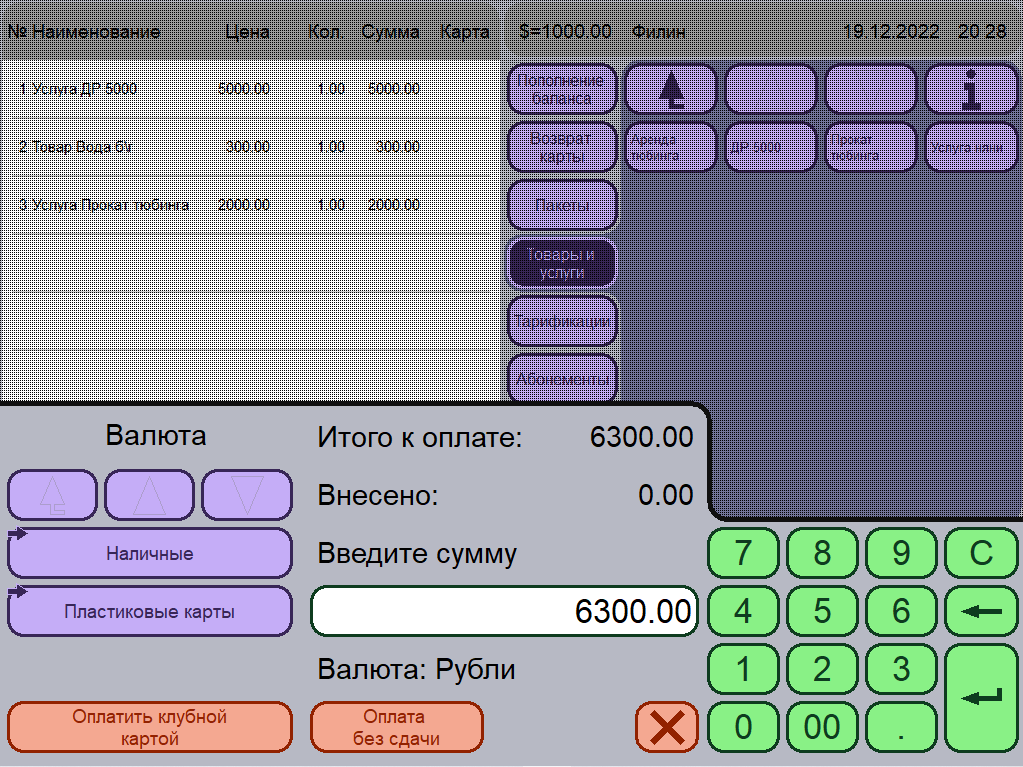The height and width of the screenshot is (767, 1023).
Task: Select Пластиковые карты payment method
Action: click(149, 612)
